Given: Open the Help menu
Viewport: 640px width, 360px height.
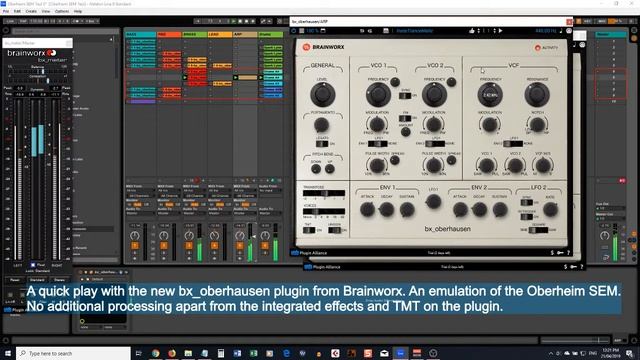Looking at the screenshot, I should pyautogui.click(x=78, y=11).
